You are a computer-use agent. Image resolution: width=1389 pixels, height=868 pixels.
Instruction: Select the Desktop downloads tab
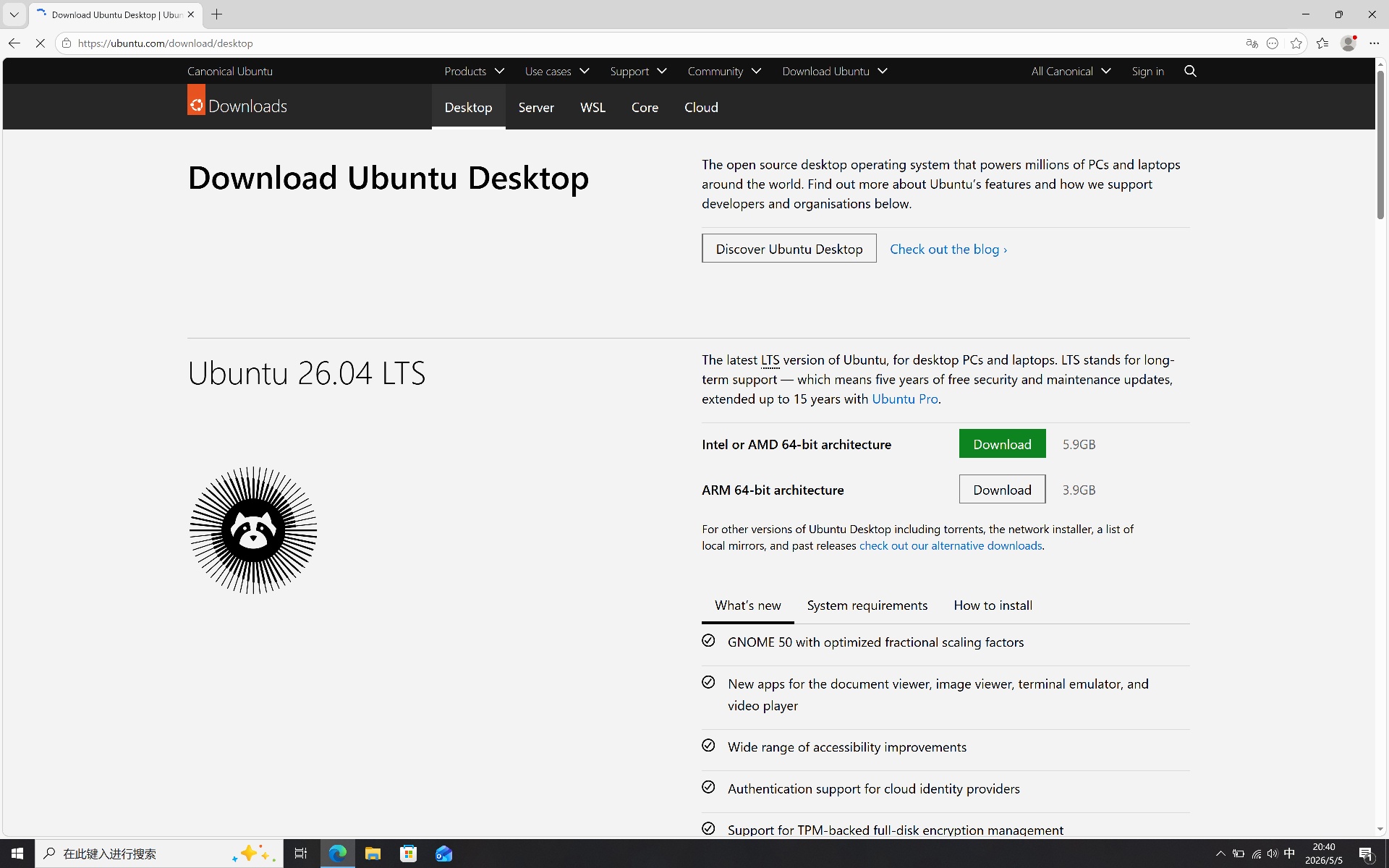[x=468, y=107]
